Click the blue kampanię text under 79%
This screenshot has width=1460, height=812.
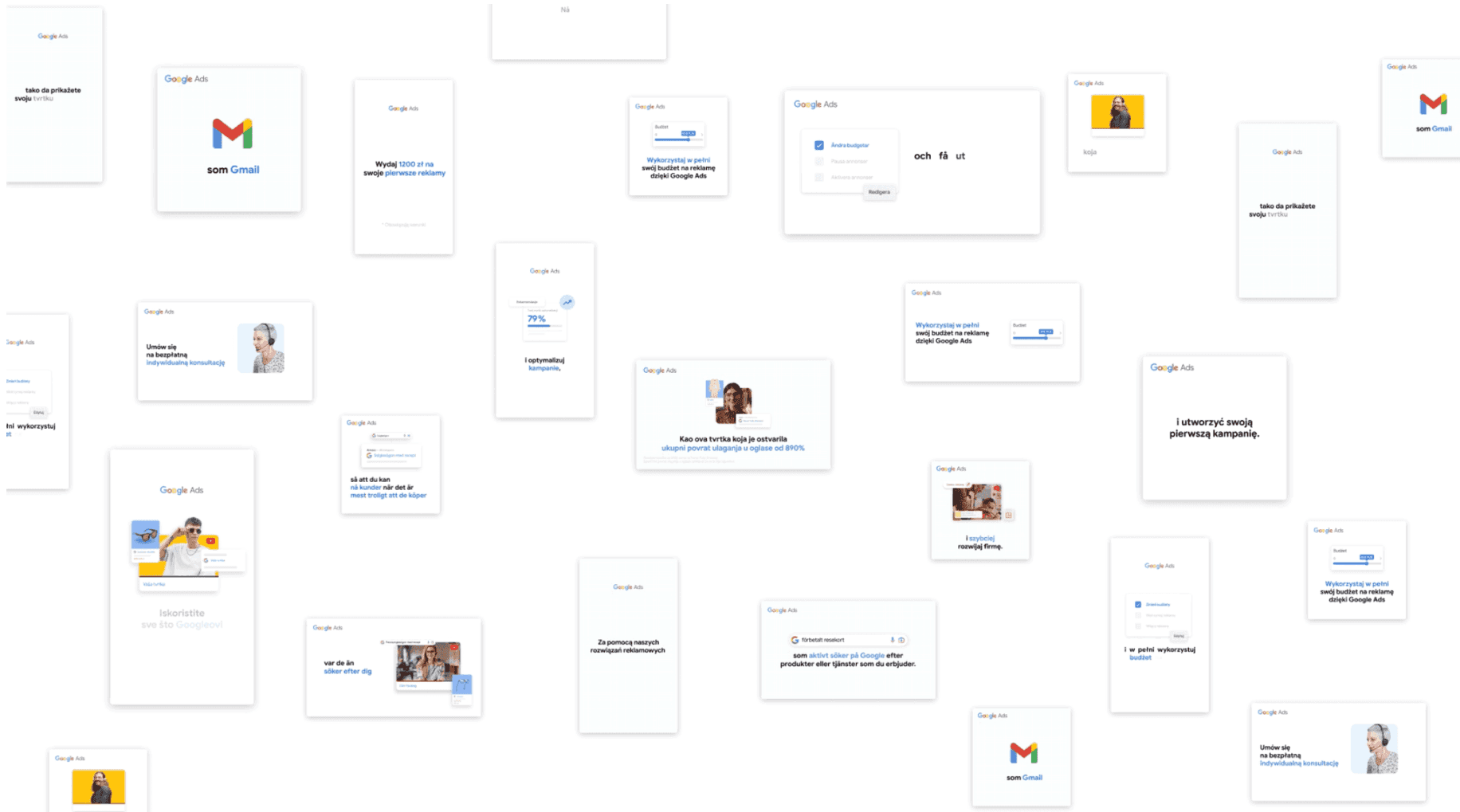544,368
